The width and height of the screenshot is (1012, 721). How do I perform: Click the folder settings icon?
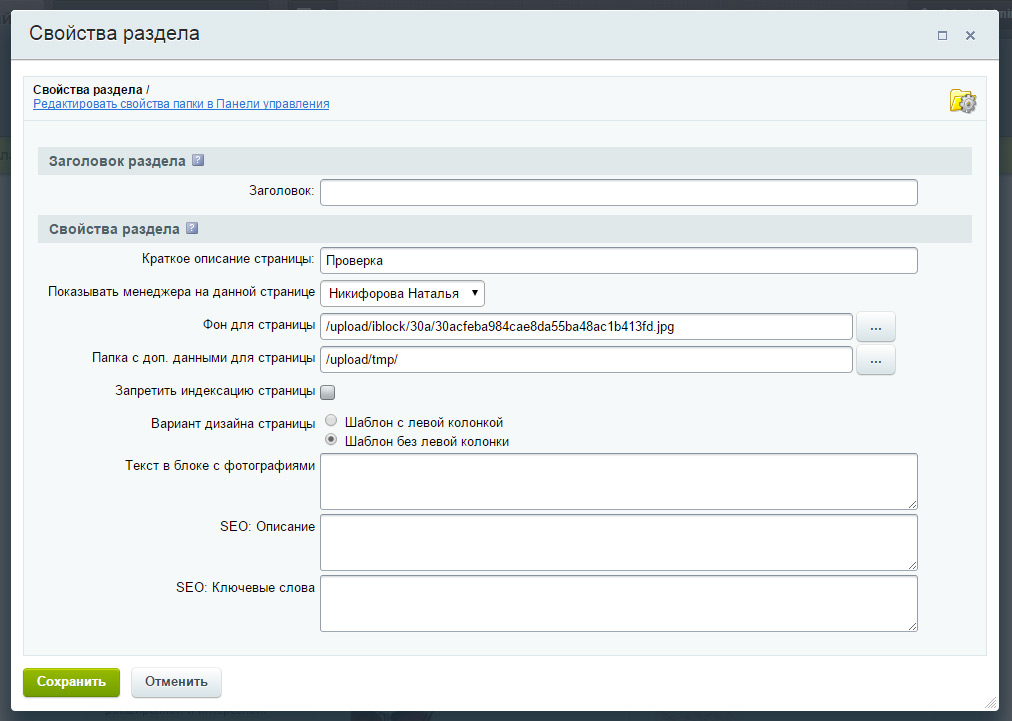962,101
